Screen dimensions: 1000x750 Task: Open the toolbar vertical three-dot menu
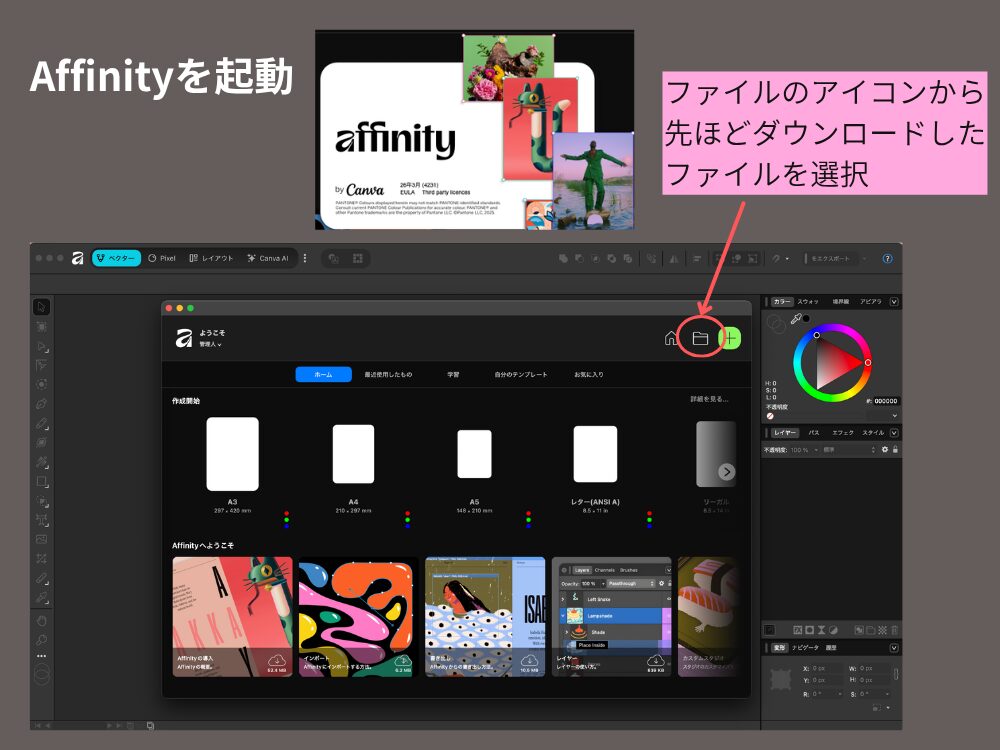coord(305,258)
